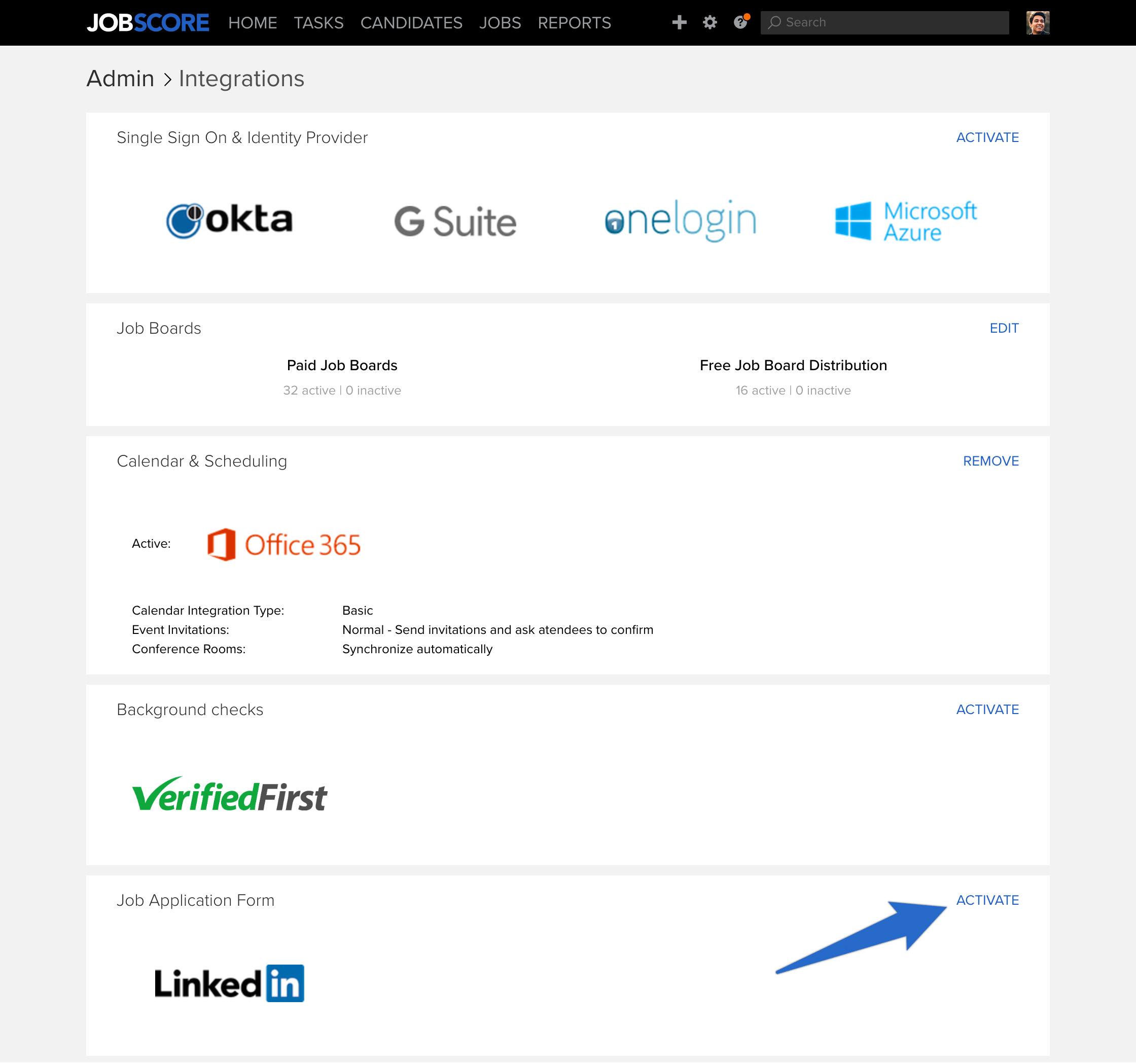Open the plus add-new icon
The height and width of the screenshot is (1064, 1136).
679,22
